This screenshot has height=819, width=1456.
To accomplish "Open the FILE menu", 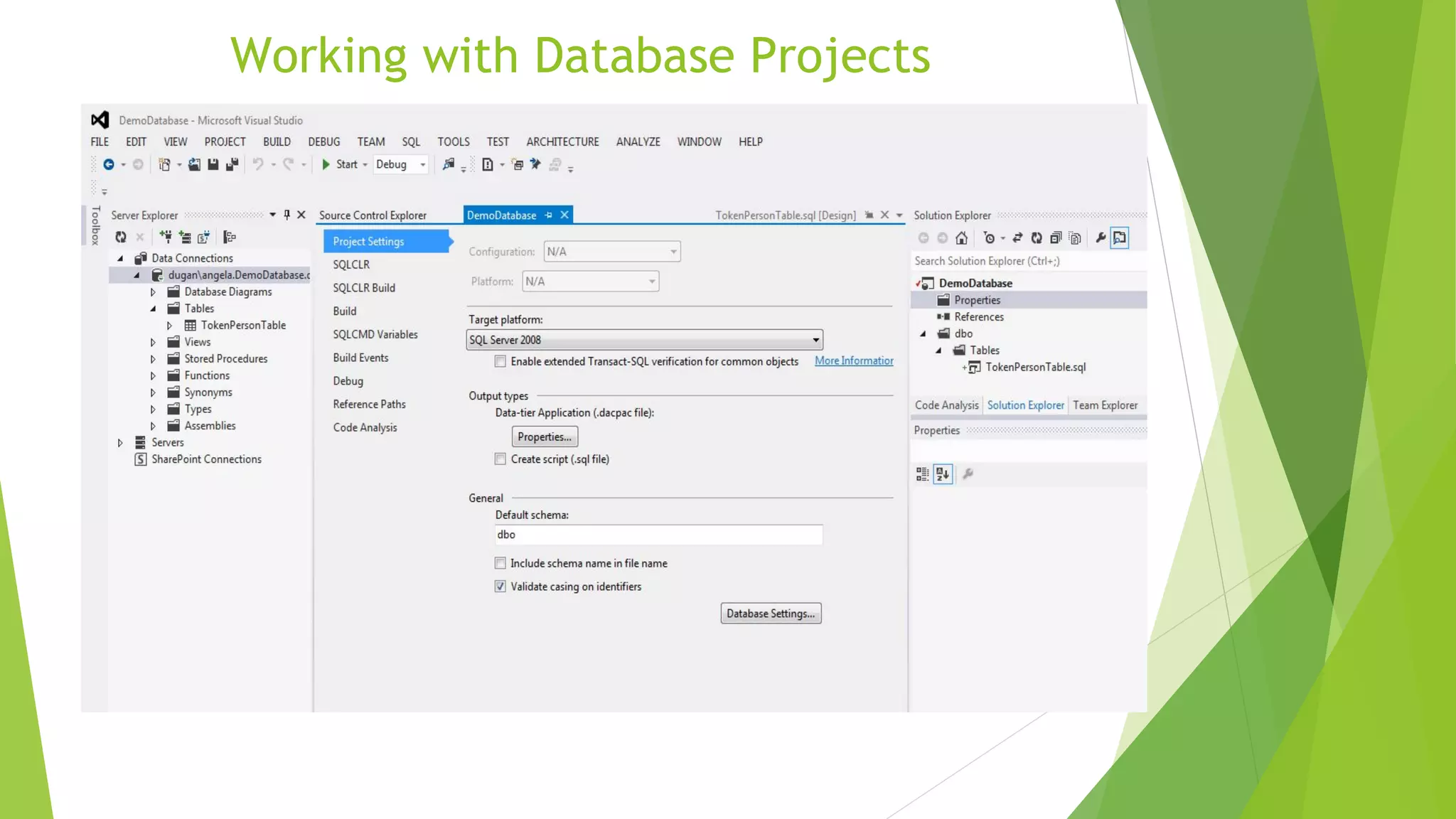I will point(100,141).
